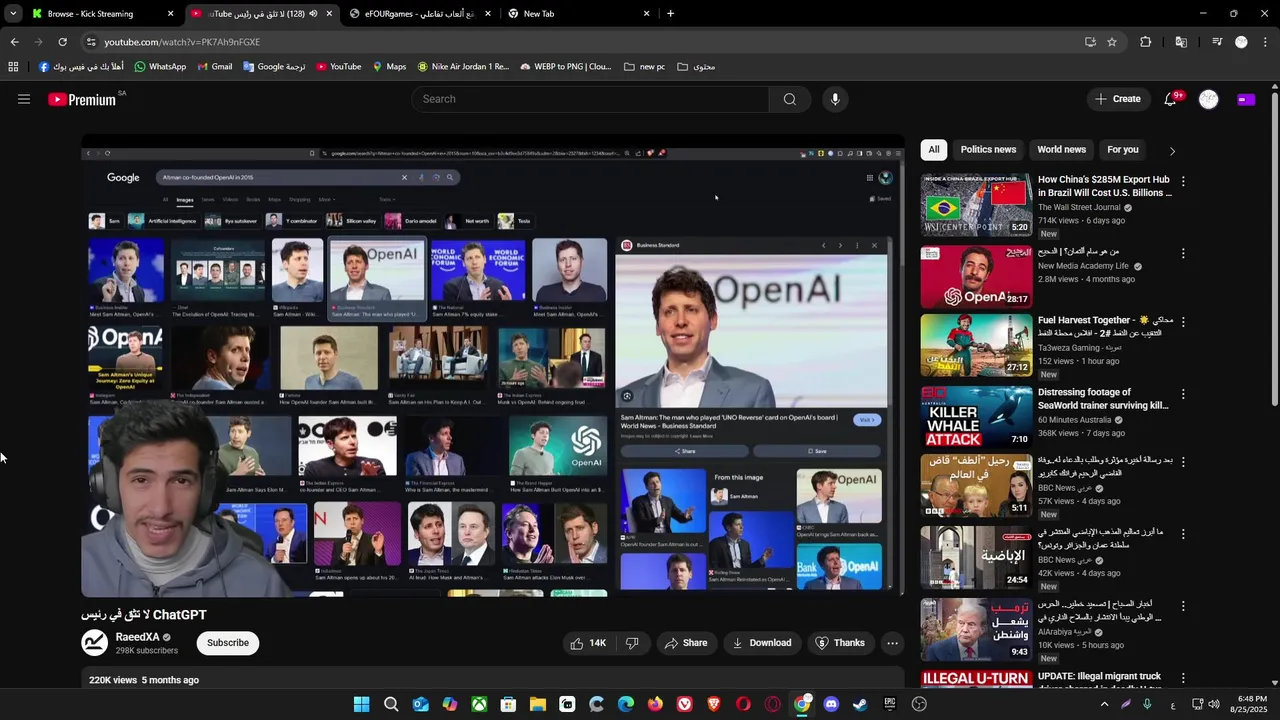Image resolution: width=1280 pixels, height=720 pixels.
Task: Open RaeedXA channel name link
Action: 138,637
